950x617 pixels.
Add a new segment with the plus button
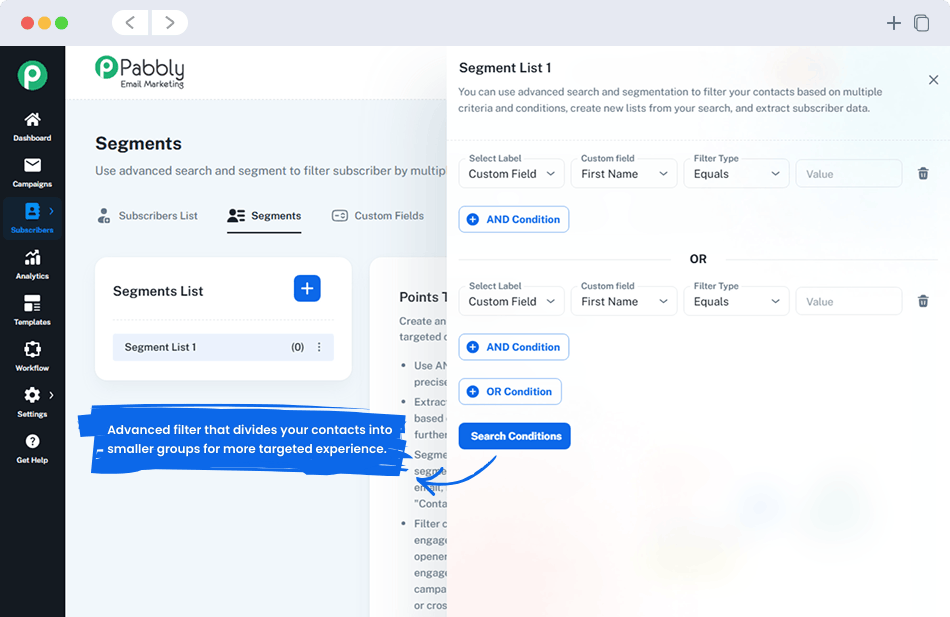307,288
